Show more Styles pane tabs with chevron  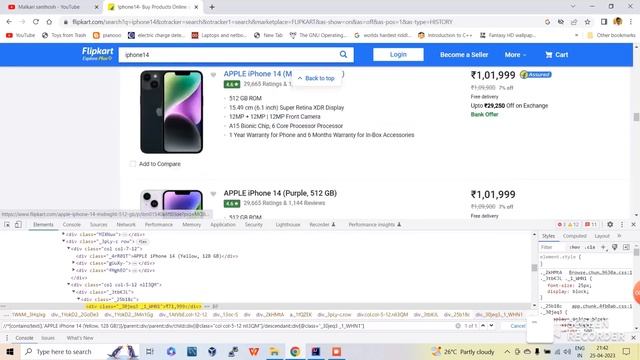tap(619, 236)
